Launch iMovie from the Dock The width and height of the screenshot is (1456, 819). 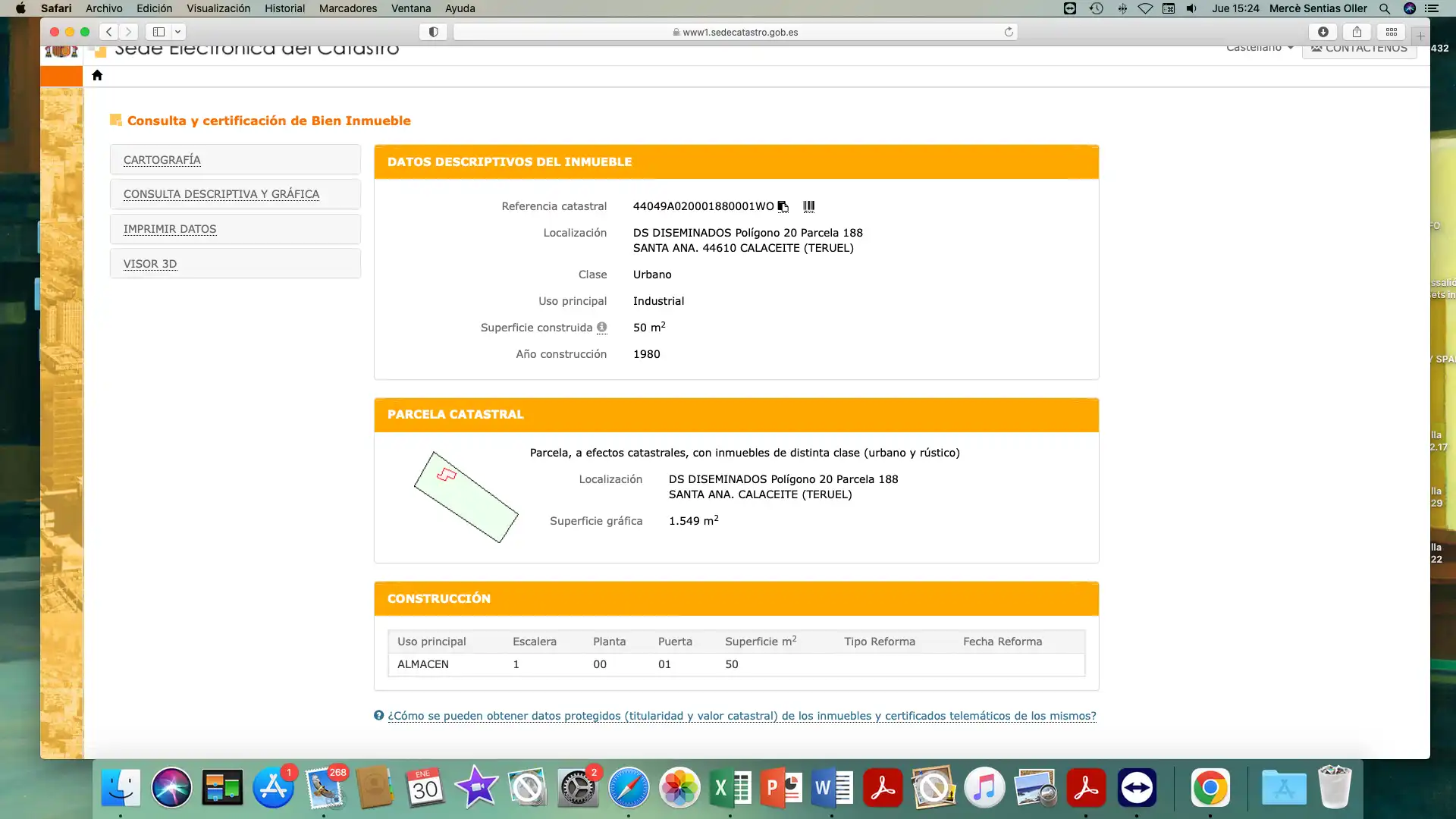click(476, 788)
